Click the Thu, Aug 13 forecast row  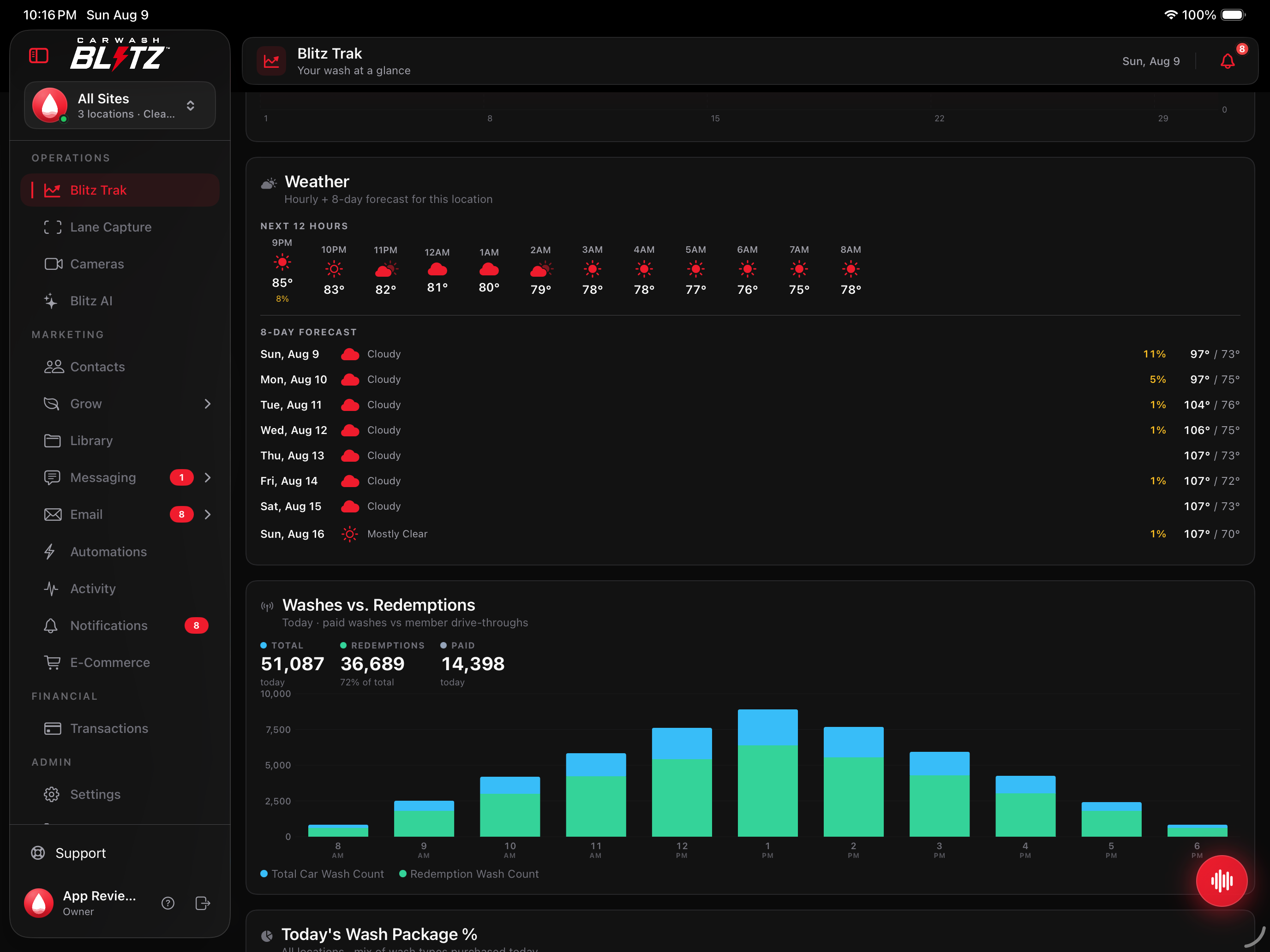(x=750, y=456)
